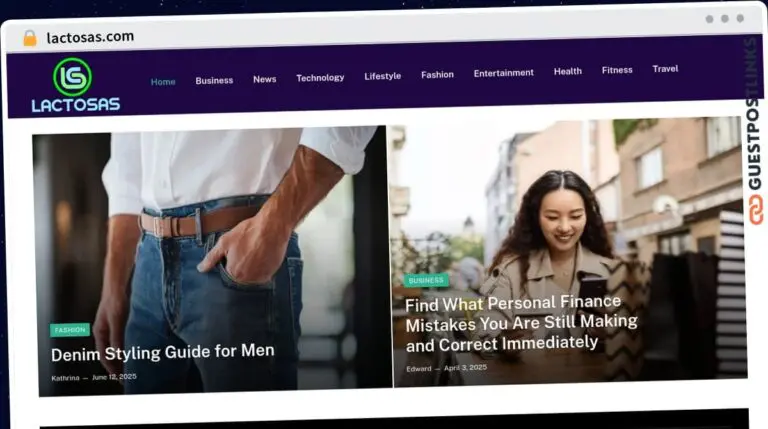Viewport: 768px width, 429px height.
Task: Open the Fashion nav link
Action: point(437,75)
